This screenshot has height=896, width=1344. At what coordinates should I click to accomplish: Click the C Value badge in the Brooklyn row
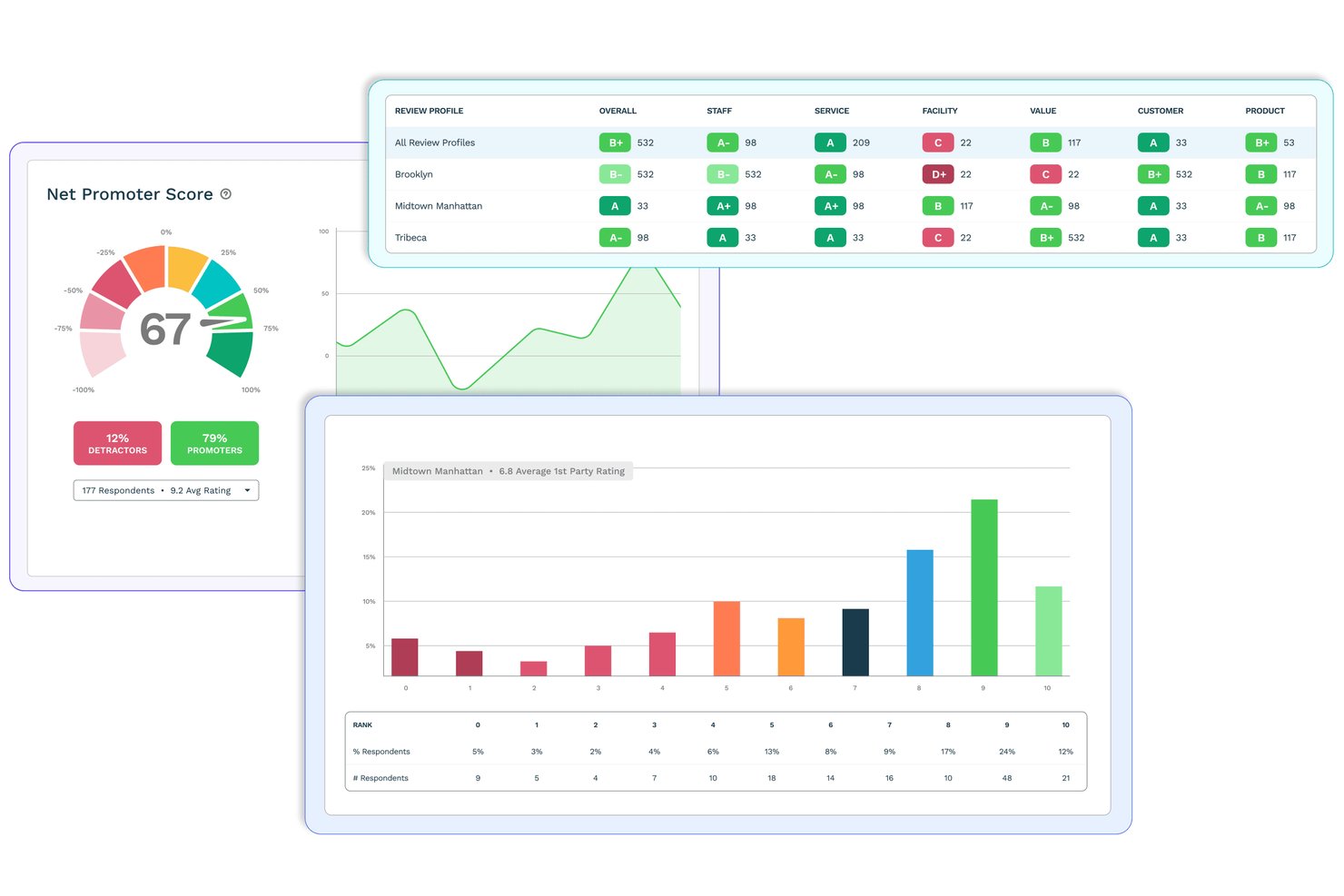point(1046,174)
